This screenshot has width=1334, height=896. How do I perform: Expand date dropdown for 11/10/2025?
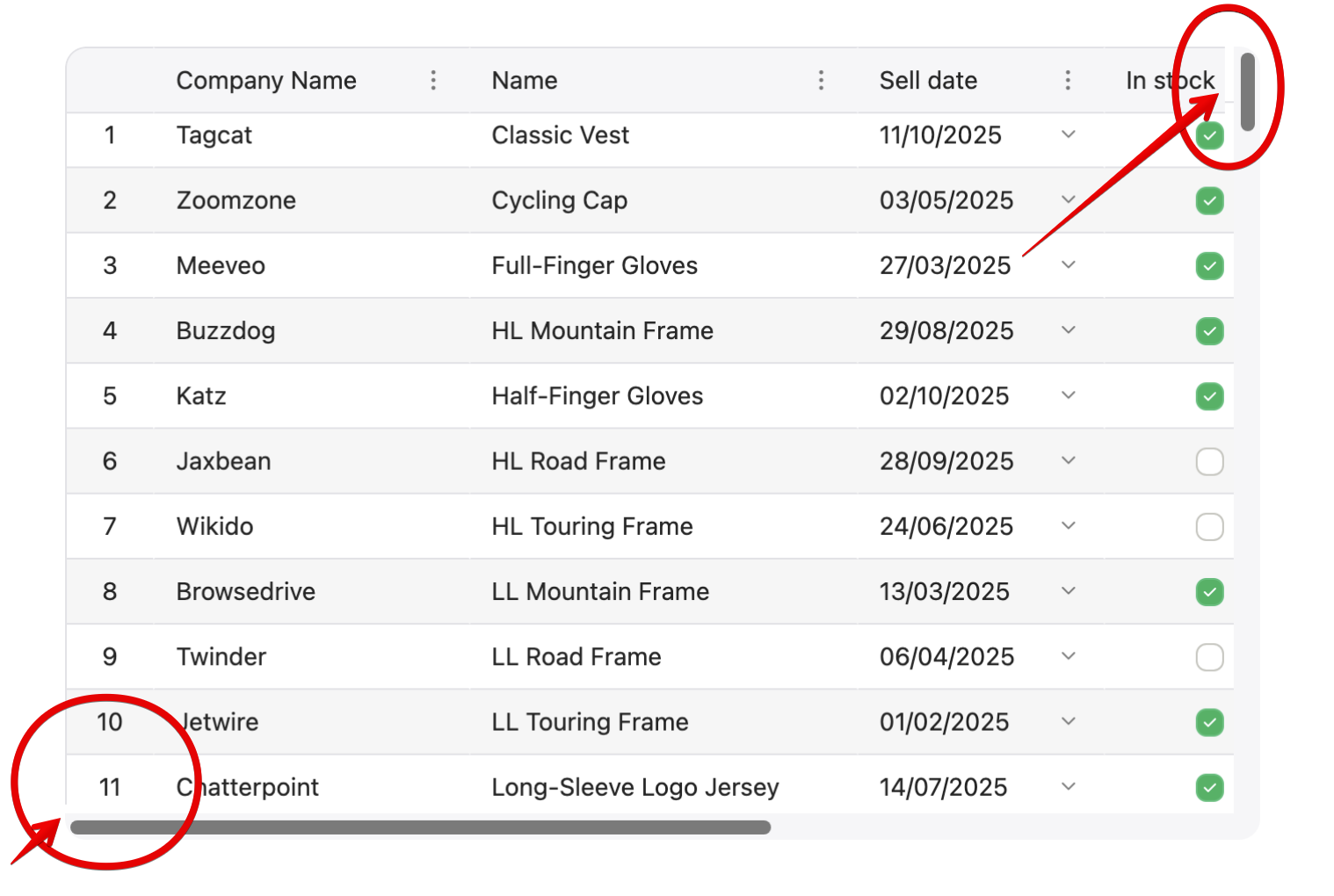click(x=1069, y=134)
